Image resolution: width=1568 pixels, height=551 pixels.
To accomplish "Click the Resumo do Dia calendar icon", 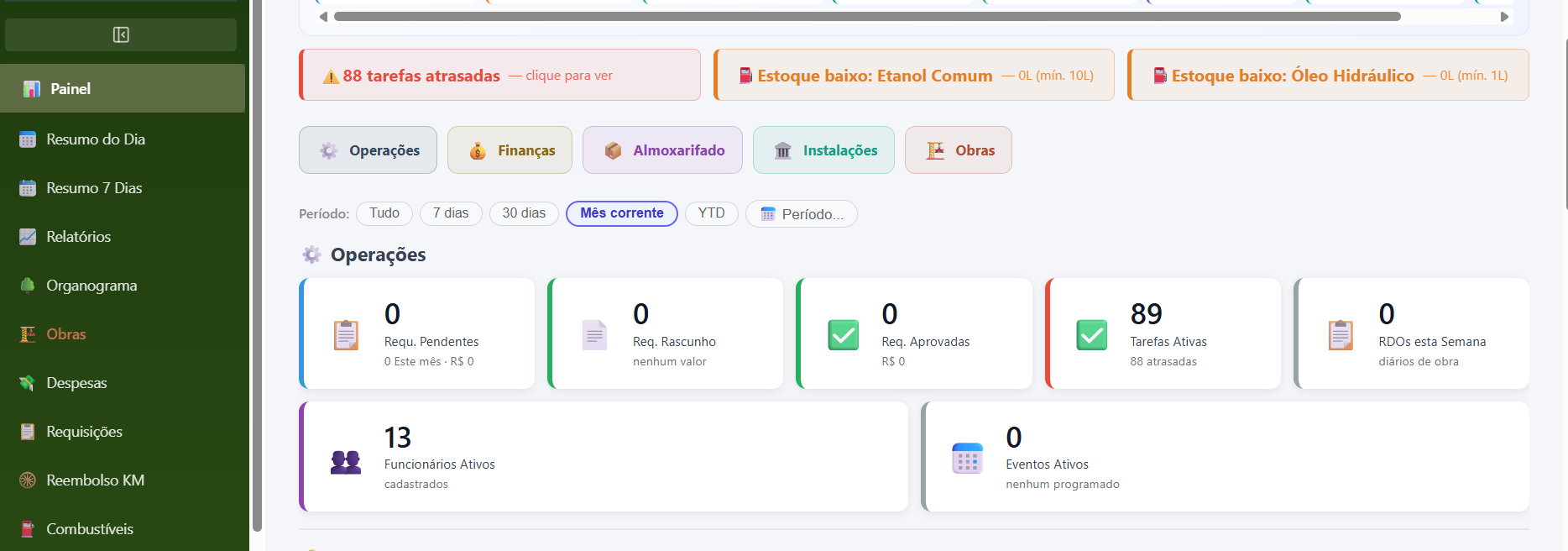I will tap(28, 139).
